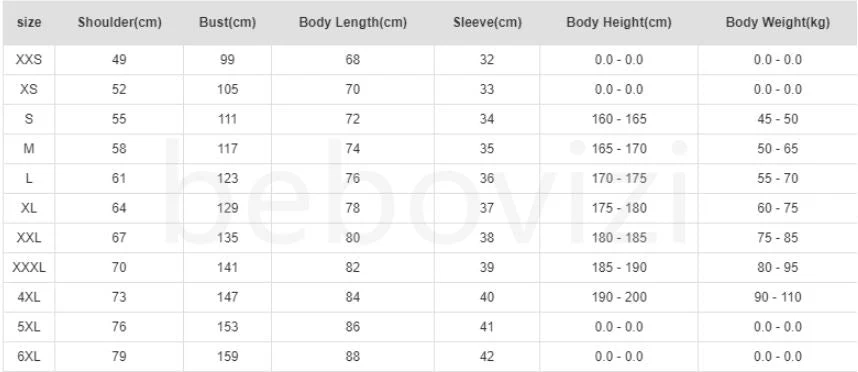Select the Shoulder(cm) column header

coord(119,23)
